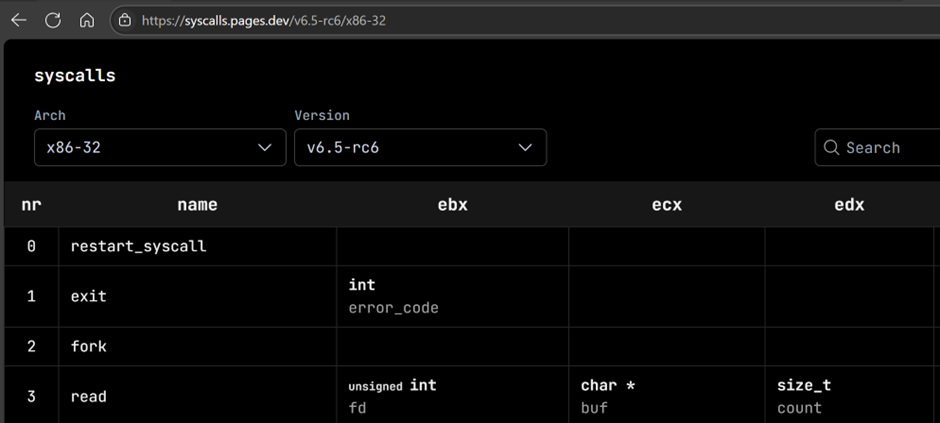This screenshot has width=940, height=423.
Task: Click the chevron on the Version selector
Action: coord(526,148)
